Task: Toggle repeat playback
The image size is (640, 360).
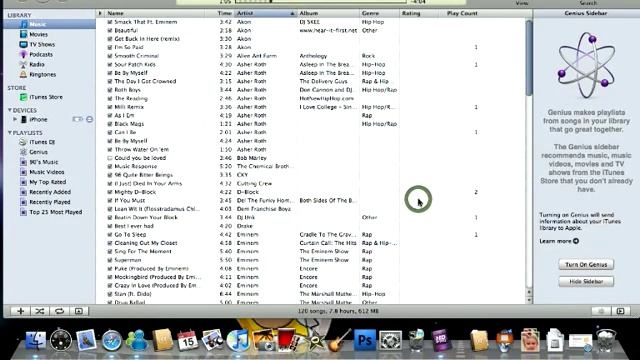Action: pyautogui.click(x=59, y=311)
